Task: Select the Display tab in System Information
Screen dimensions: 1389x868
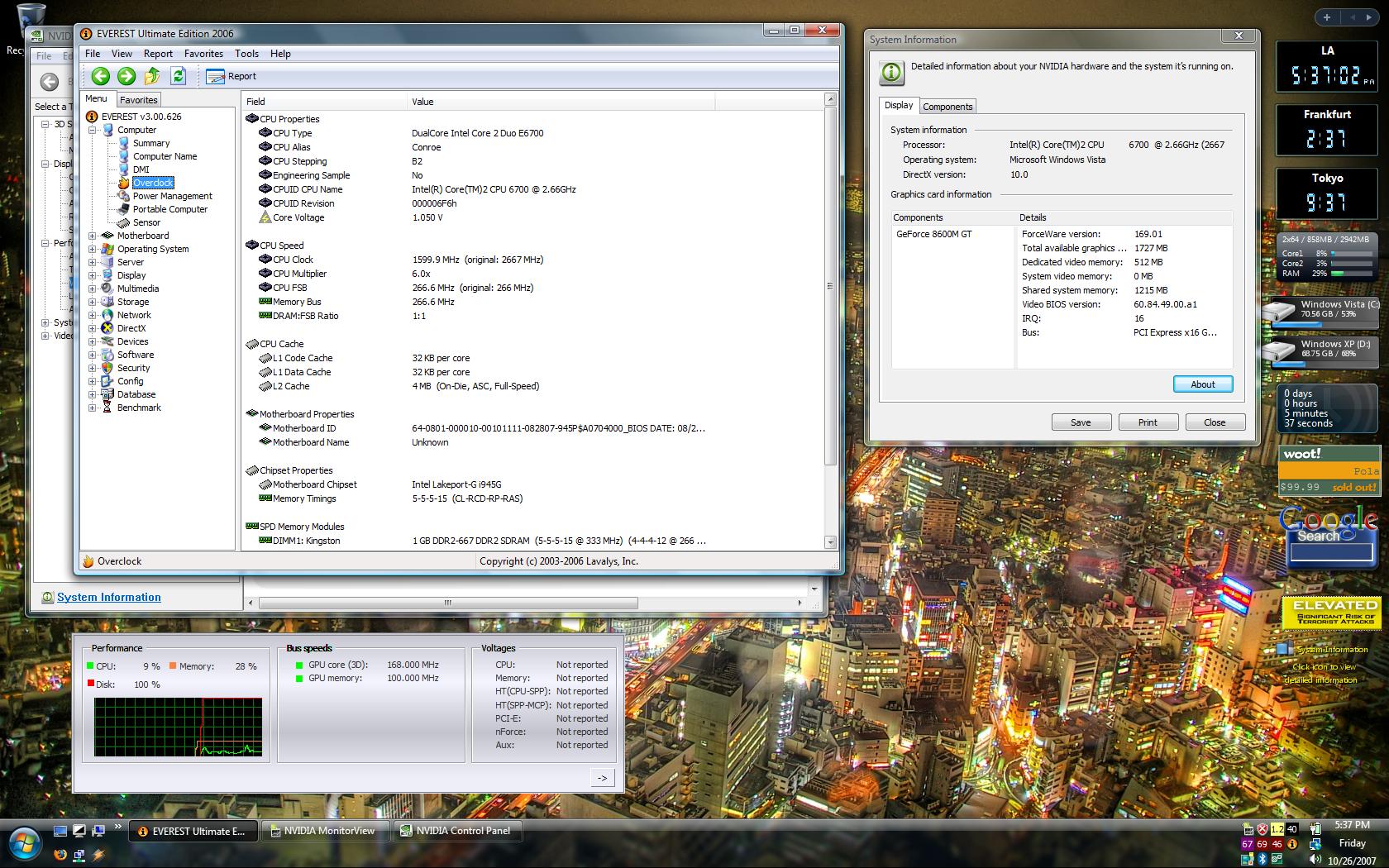Action: (x=899, y=105)
